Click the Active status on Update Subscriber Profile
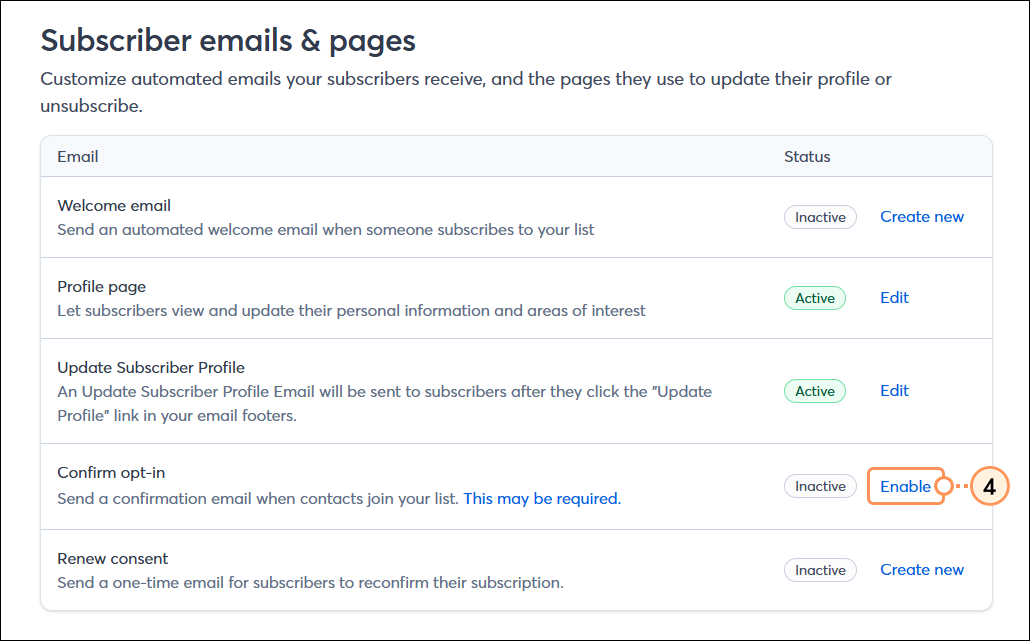1030x641 pixels. point(814,390)
